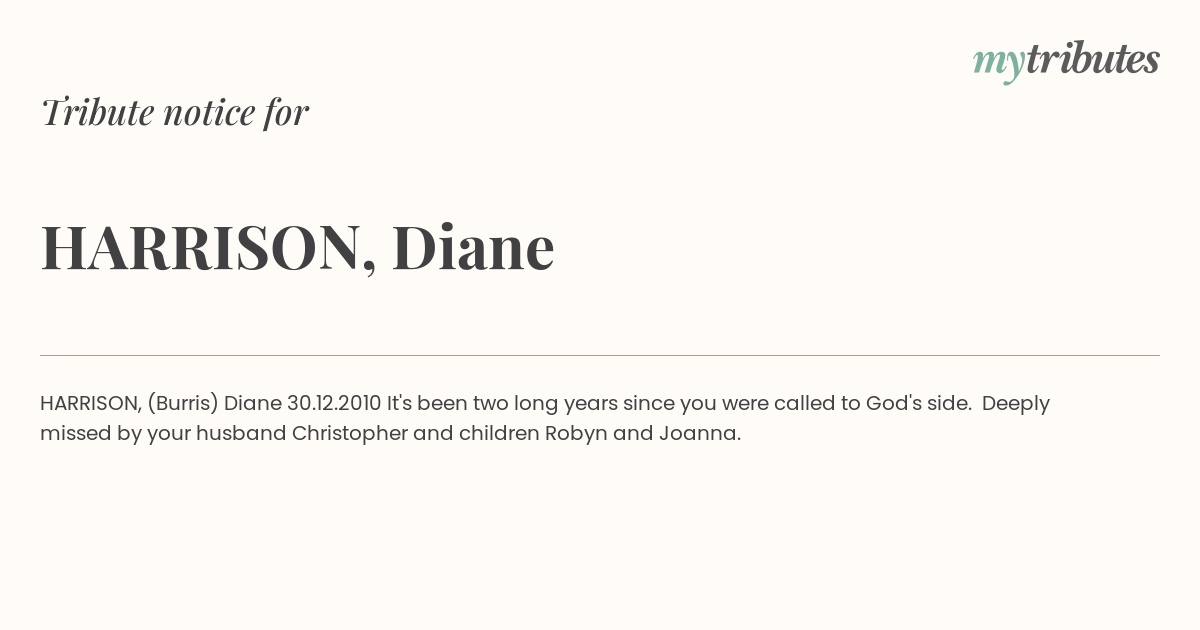The image size is (1200, 630).
Task: Click the "HARRISON, Diane" title
Action: (x=297, y=247)
